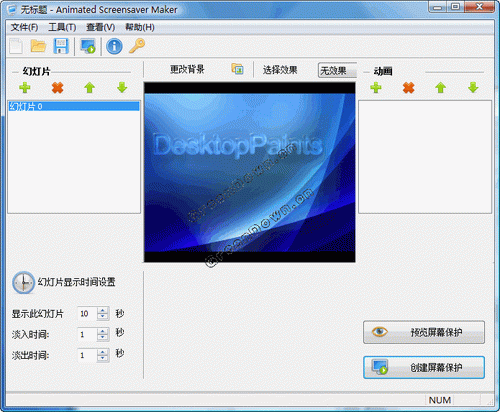Decrease the 淡入时间 value
The image size is (500, 412).
click(x=103, y=338)
